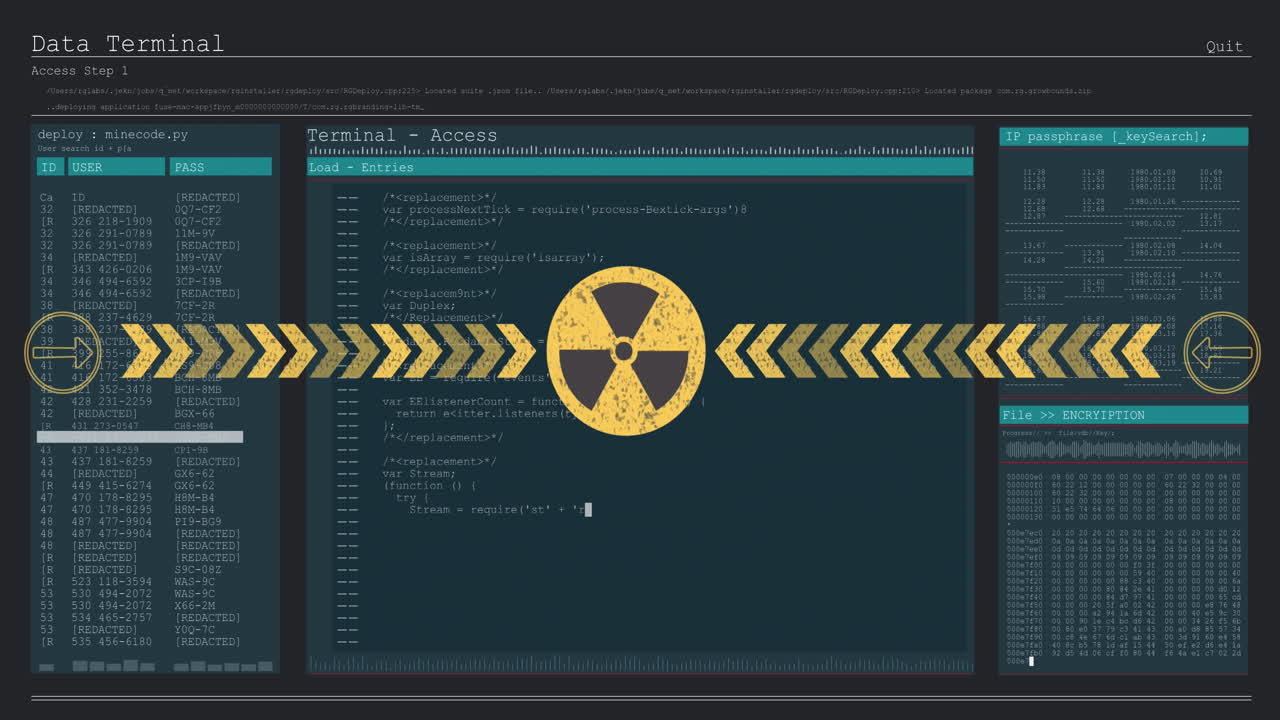This screenshot has width=1280, height=720.
Task: Click the radiation hazard symbol
Action: click(625, 352)
